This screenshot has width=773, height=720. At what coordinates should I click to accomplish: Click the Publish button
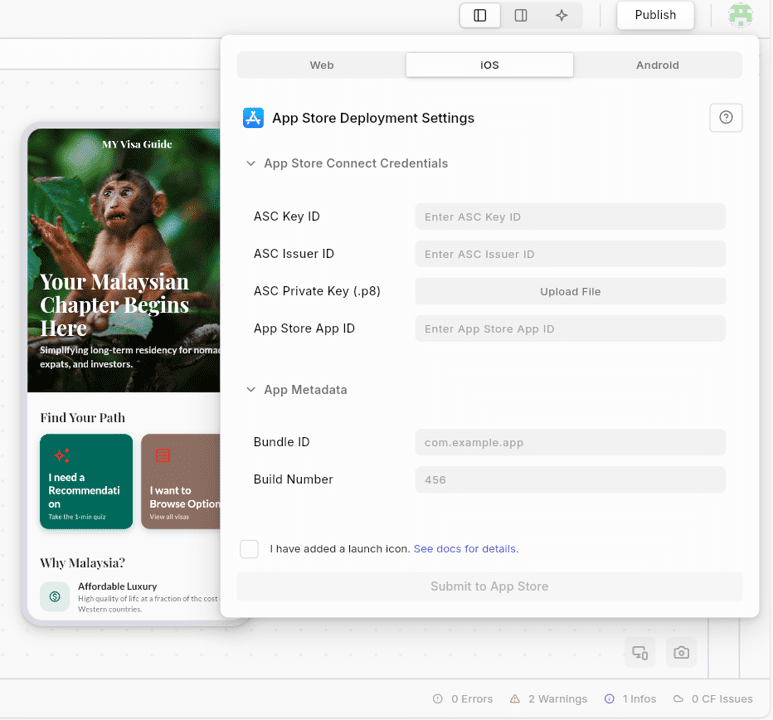coord(655,15)
